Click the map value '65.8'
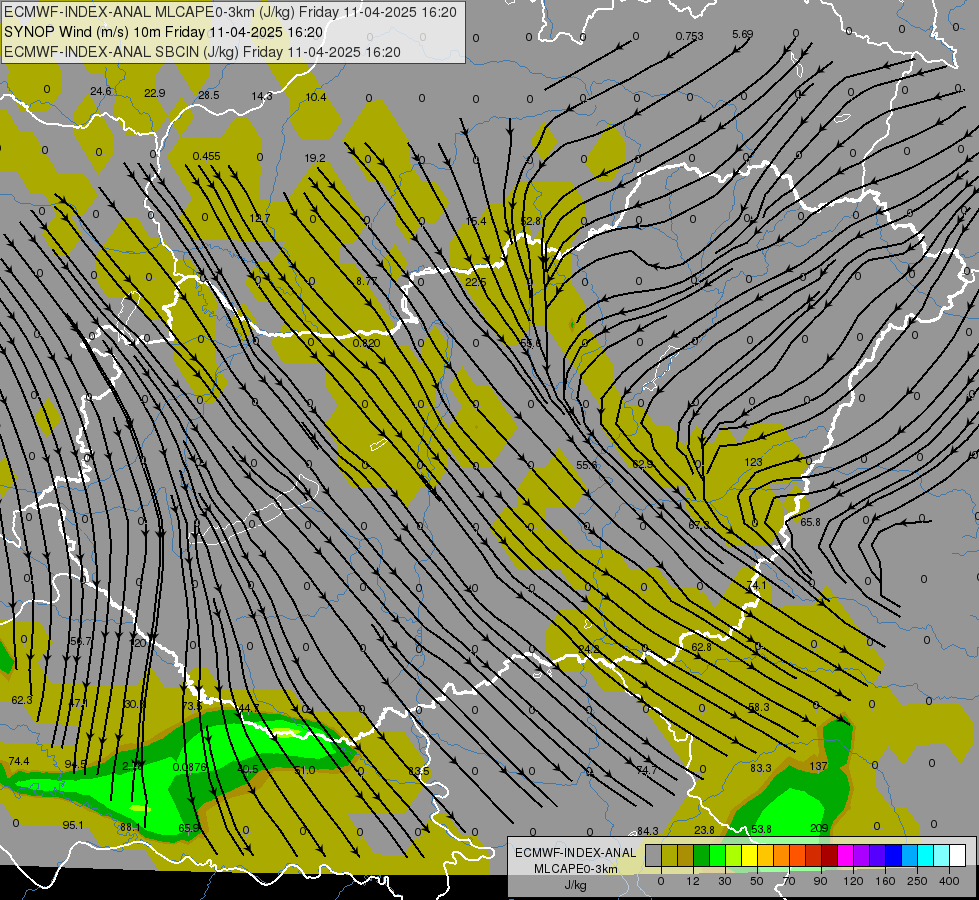The width and height of the screenshot is (979, 900). pos(810,522)
